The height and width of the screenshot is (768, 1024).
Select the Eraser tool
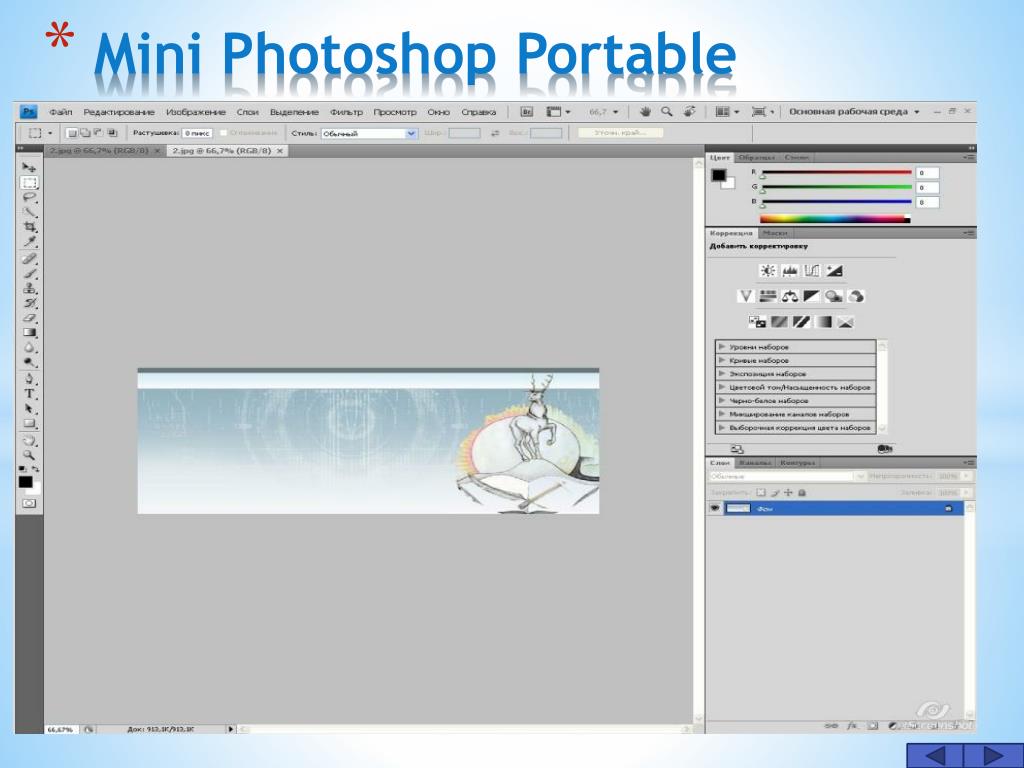29,318
